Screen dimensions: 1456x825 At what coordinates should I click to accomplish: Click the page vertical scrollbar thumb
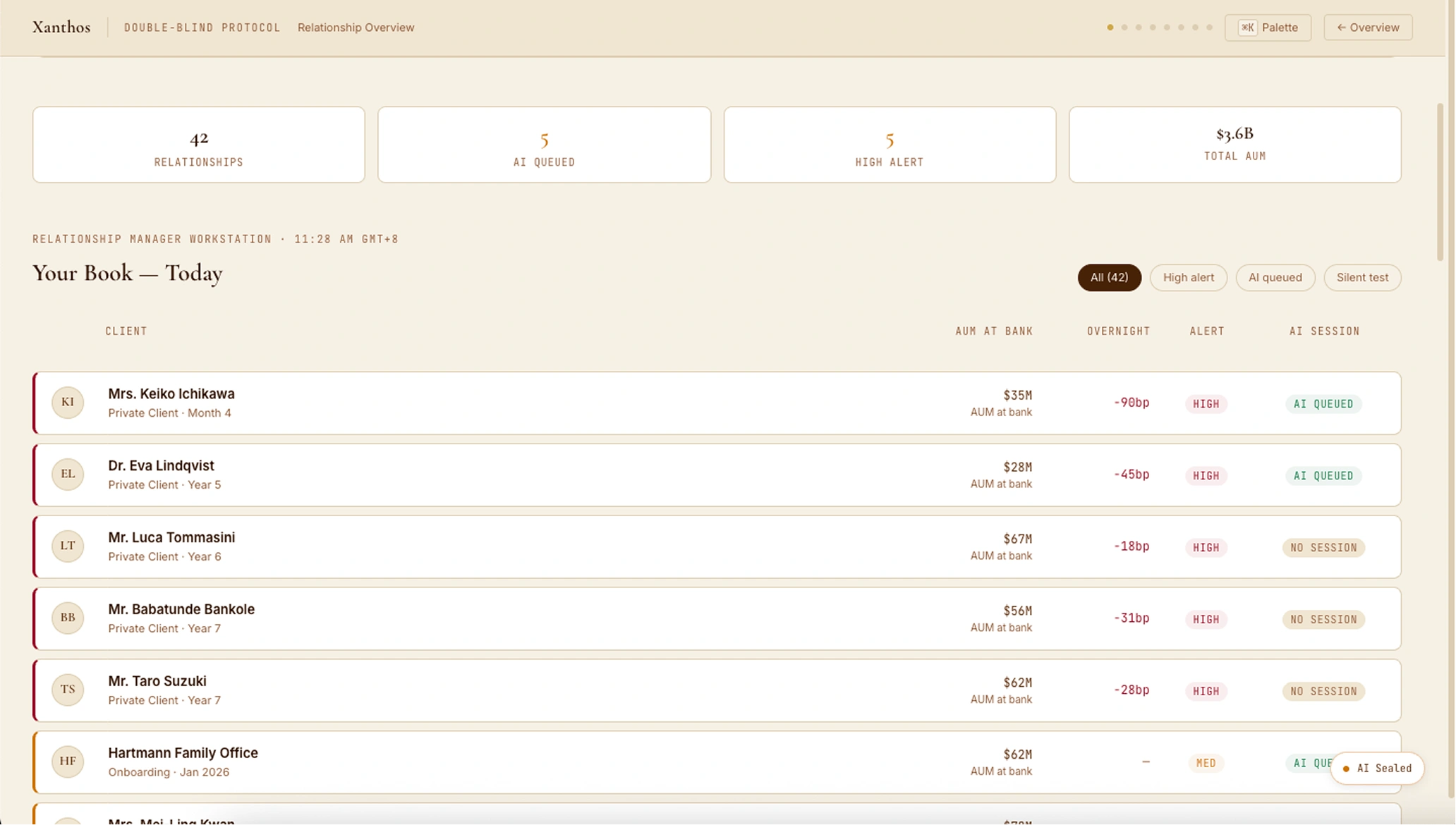[1440, 183]
